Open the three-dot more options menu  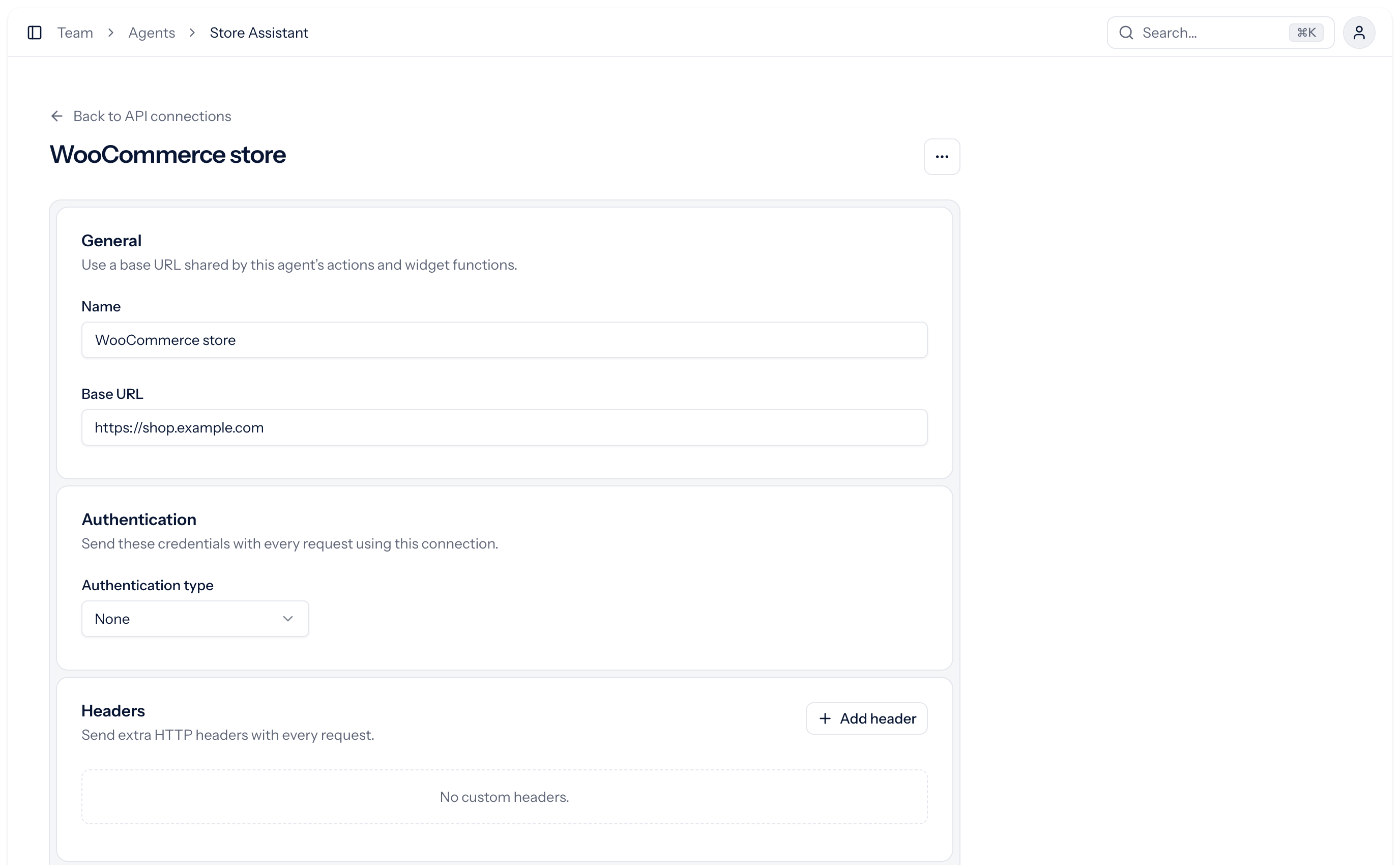942,157
